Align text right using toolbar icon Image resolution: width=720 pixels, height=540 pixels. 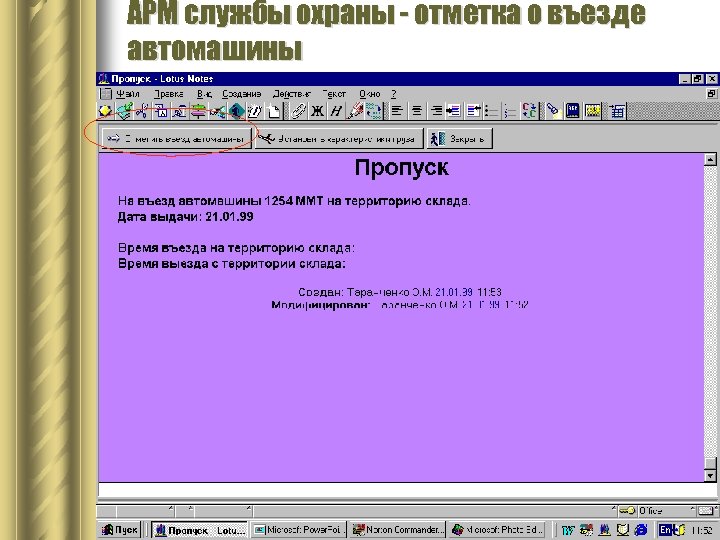point(436,111)
